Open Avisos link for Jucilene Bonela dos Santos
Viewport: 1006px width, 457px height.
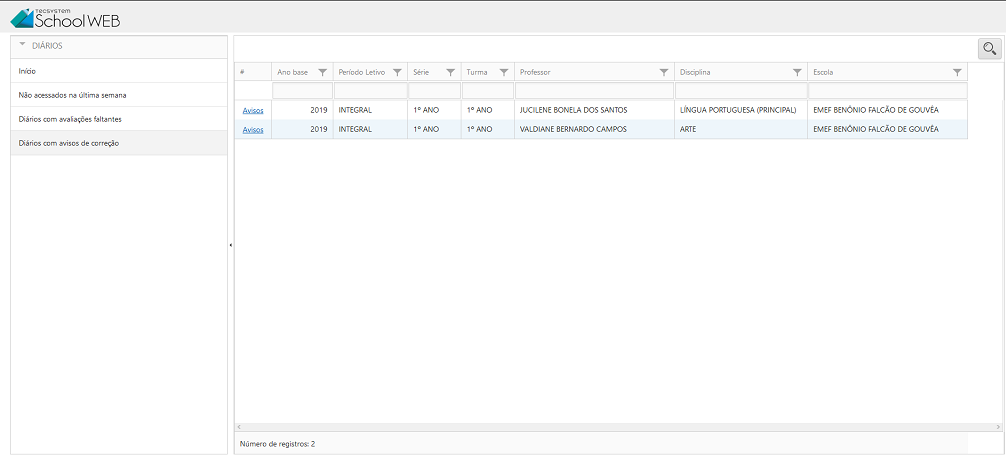pos(253,110)
